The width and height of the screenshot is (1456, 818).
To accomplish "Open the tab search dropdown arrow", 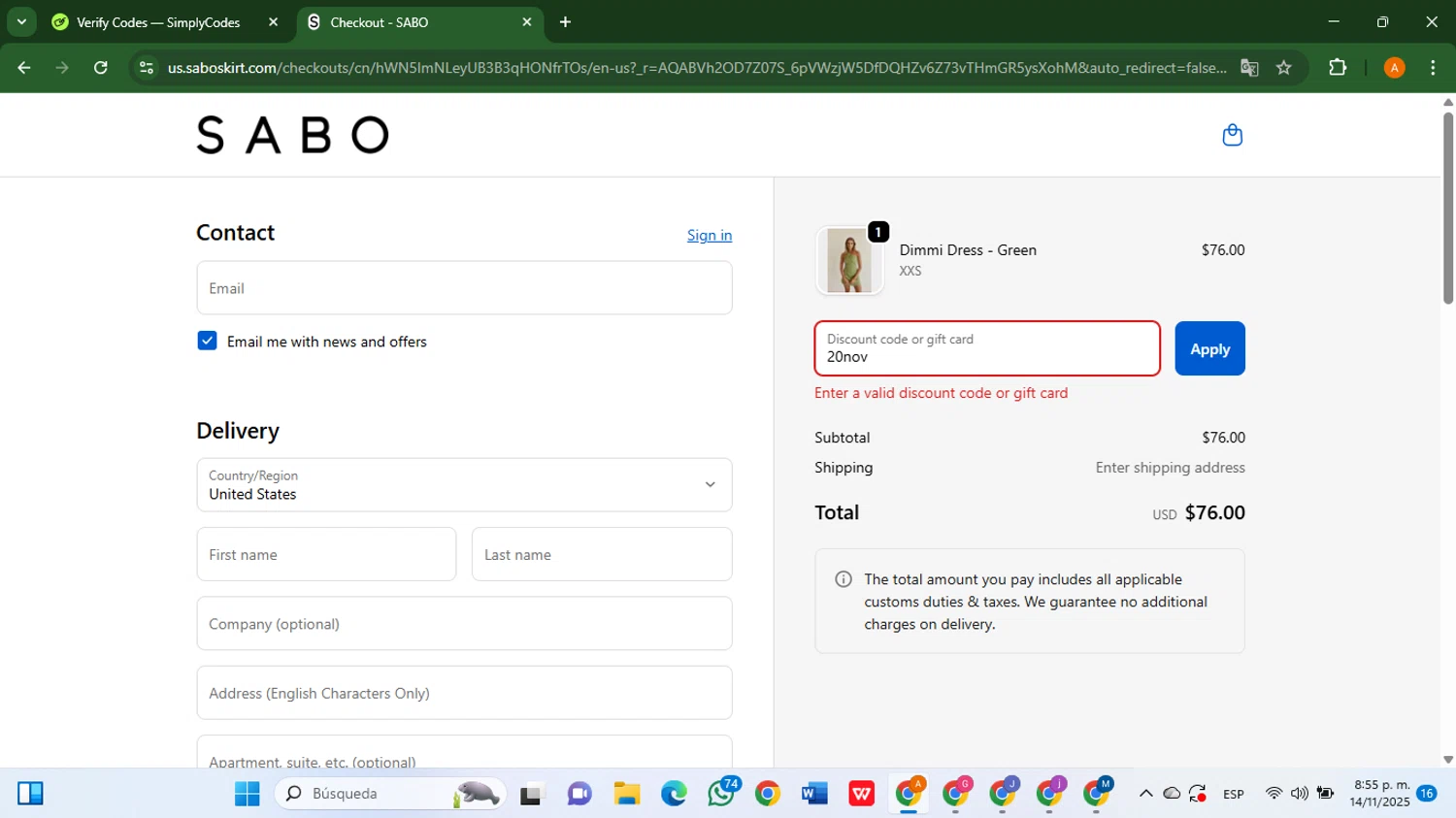I will coord(21,22).
